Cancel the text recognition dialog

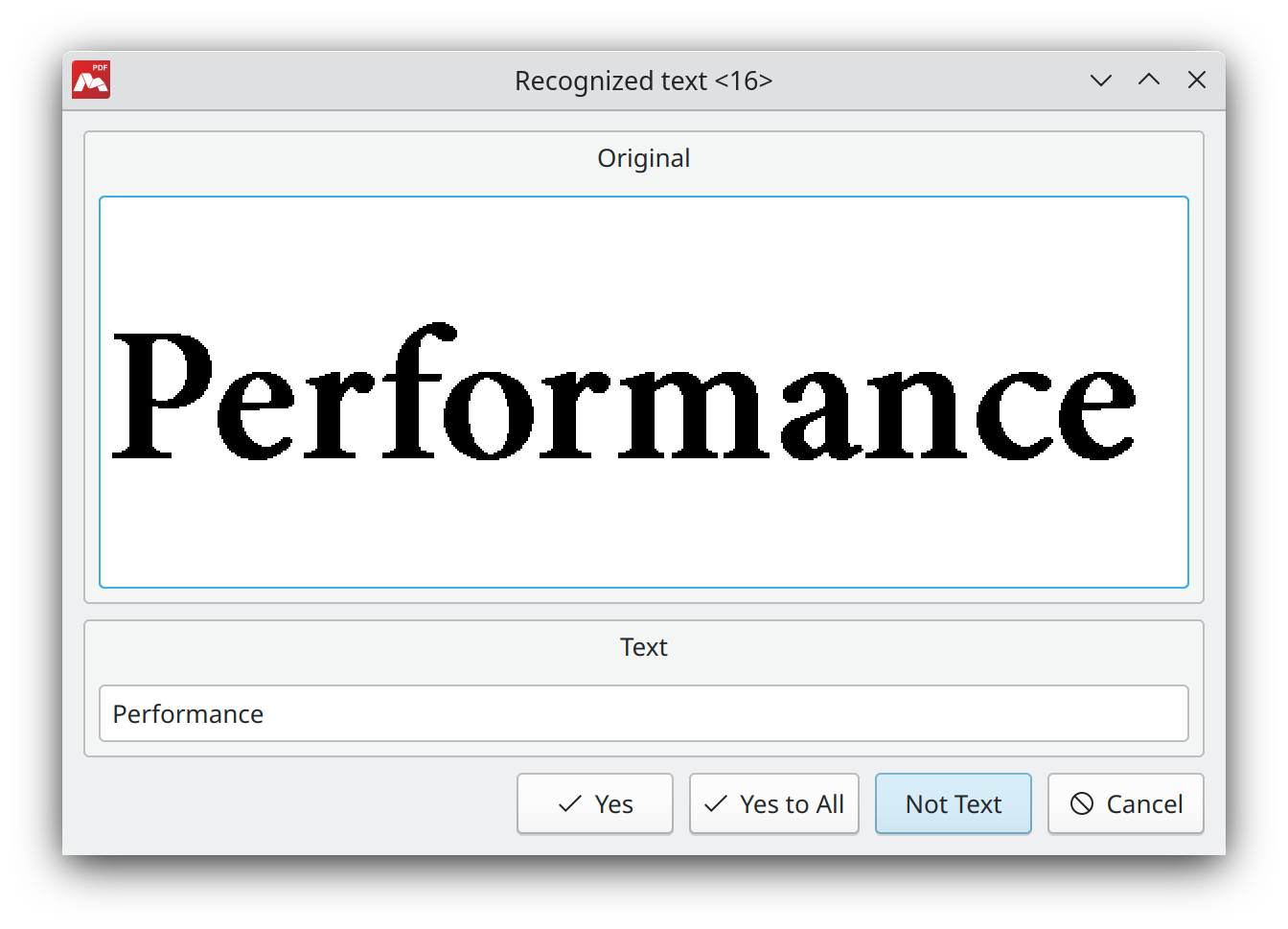coord(1126,803)
